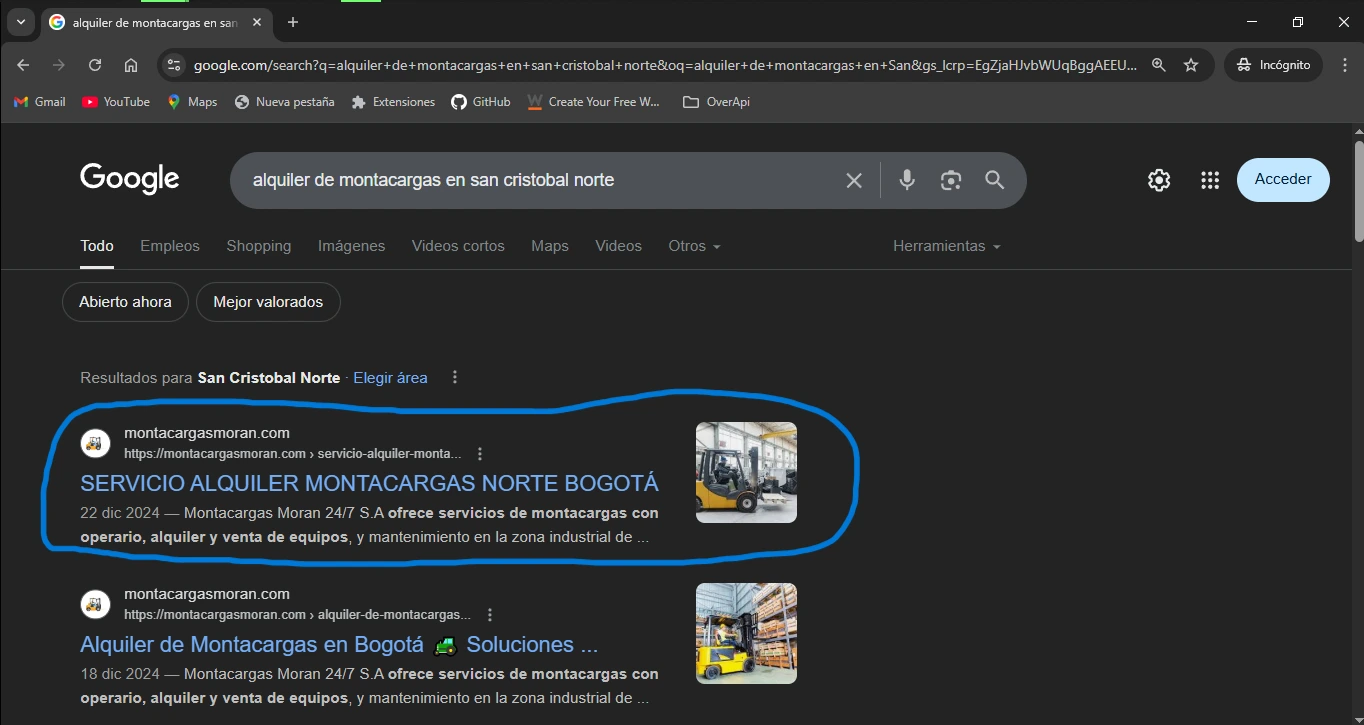The height and width of the screenshot is (725, 1364).
Task: Open the Nueva pestaña bookmark
Action: pos(284,102)
